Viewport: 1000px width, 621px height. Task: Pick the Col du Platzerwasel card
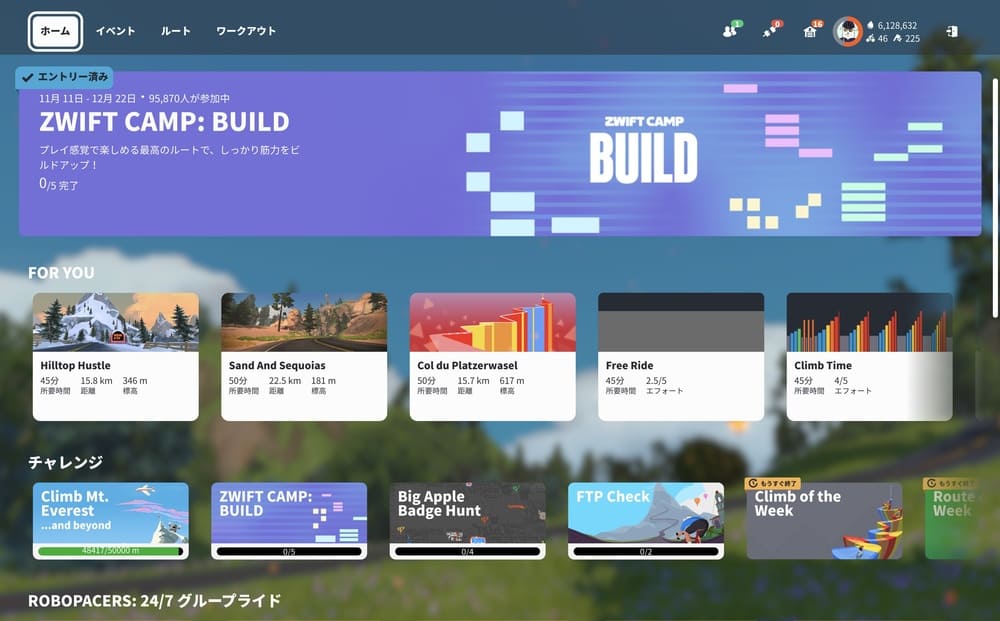492,356
